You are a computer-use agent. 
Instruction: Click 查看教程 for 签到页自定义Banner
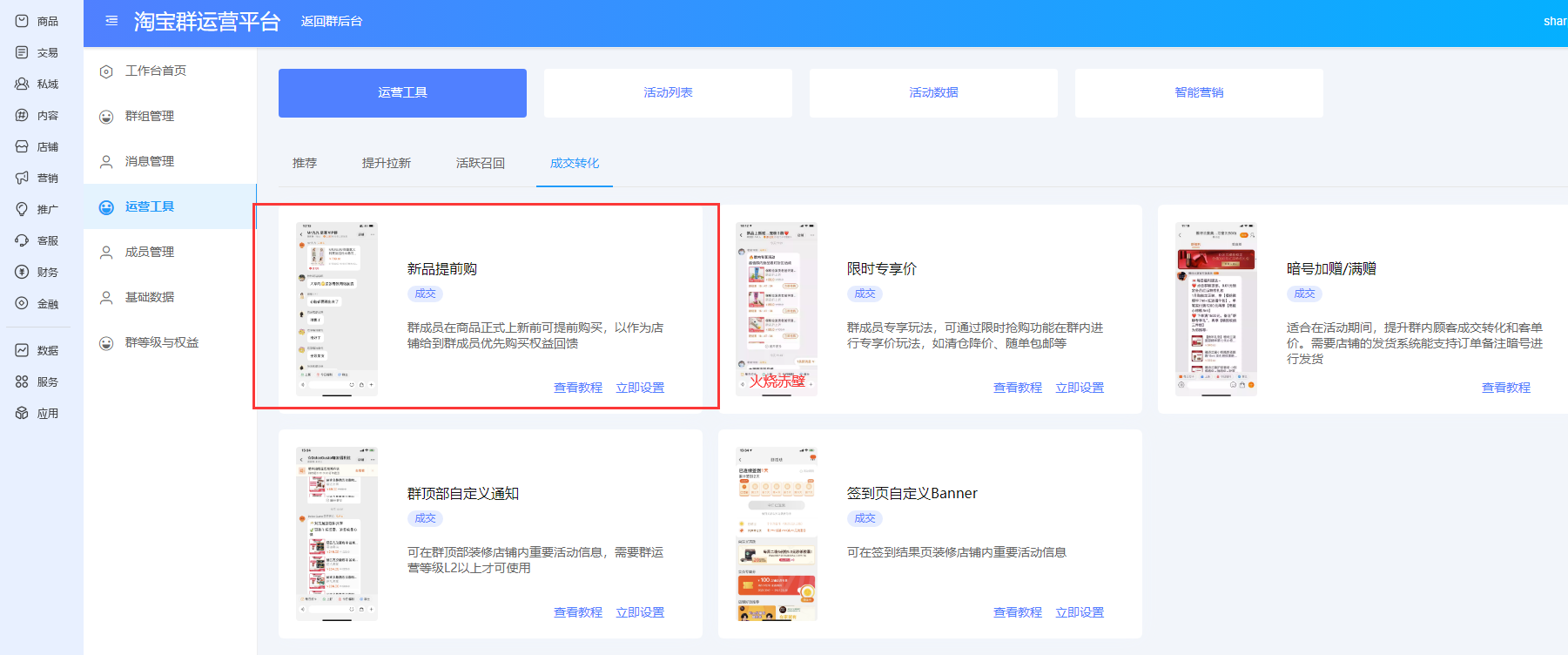coord(1018,612)
